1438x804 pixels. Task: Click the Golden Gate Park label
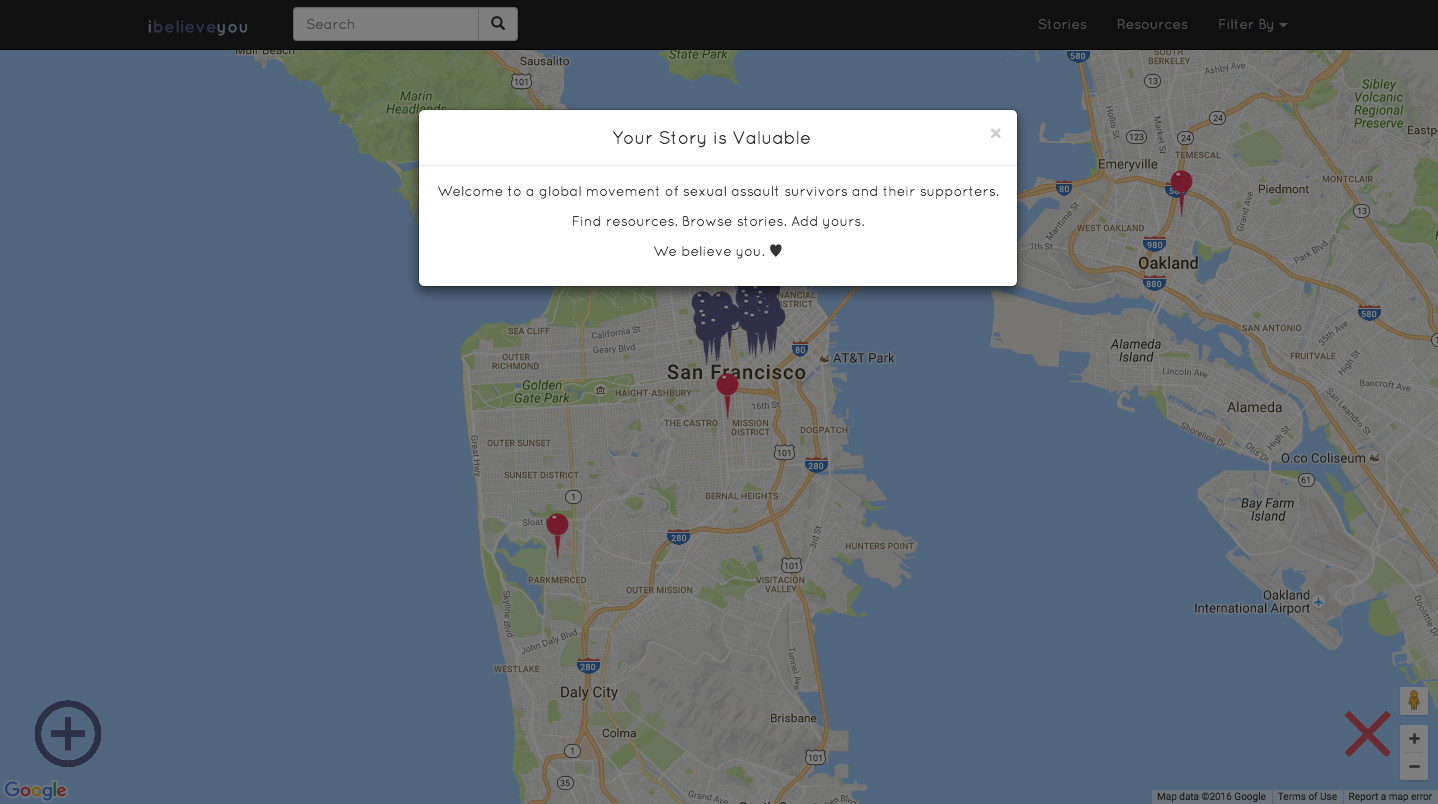click(542, 391)
